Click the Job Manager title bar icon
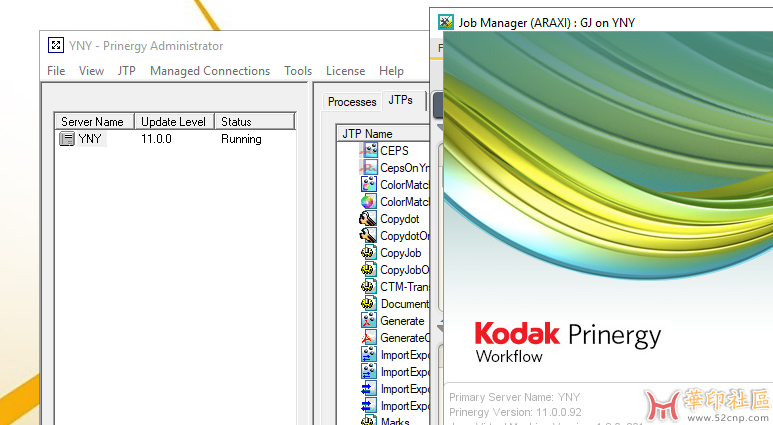 point(446,22)
